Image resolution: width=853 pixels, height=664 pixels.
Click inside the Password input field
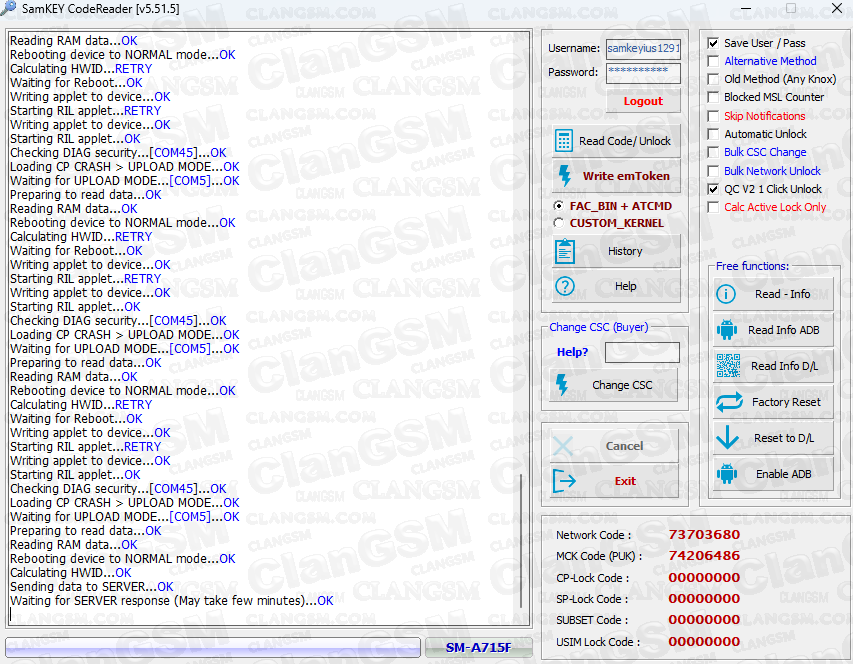click(643, 72)
